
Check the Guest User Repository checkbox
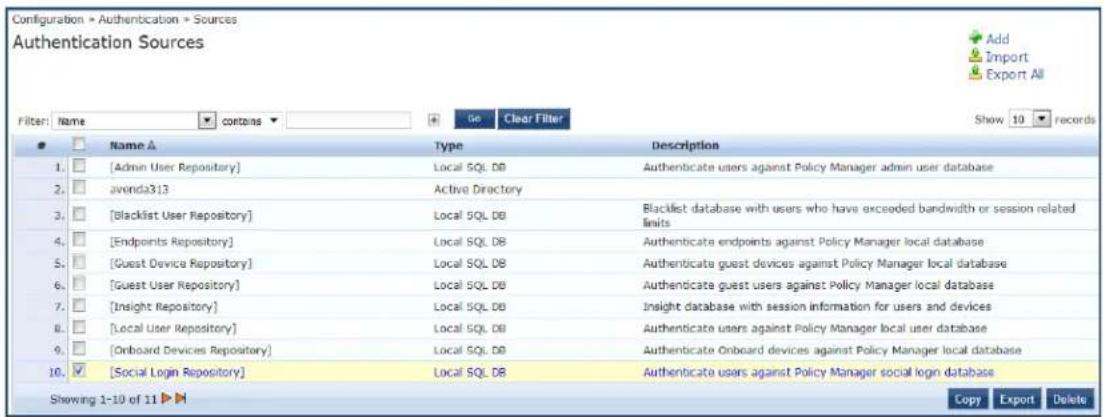click(80, 285)
